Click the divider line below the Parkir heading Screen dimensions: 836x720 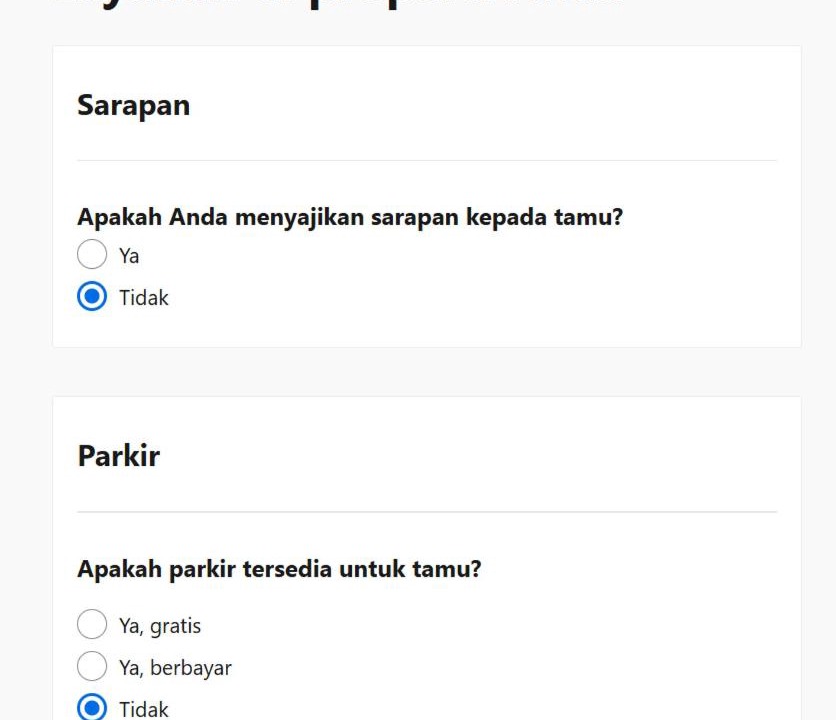point(427,512)
